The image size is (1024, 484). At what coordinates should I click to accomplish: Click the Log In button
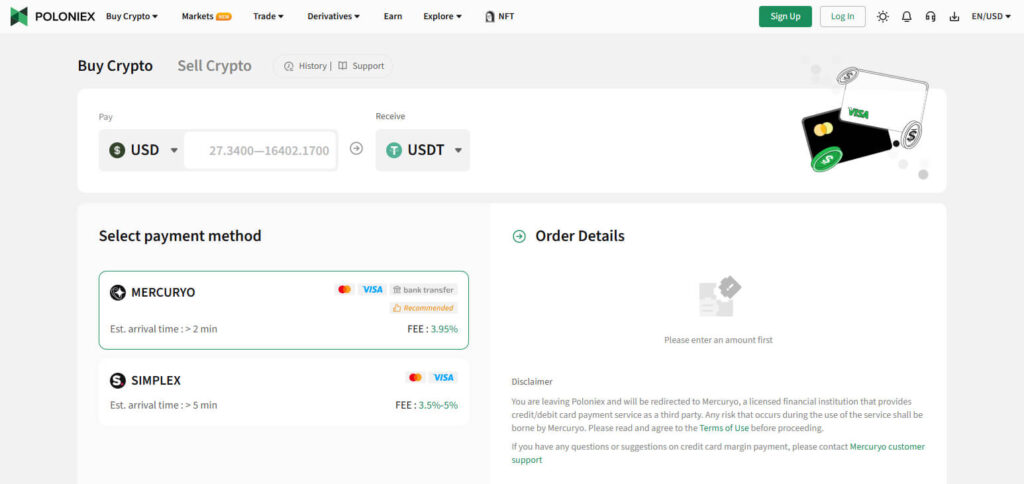point(842,16)
